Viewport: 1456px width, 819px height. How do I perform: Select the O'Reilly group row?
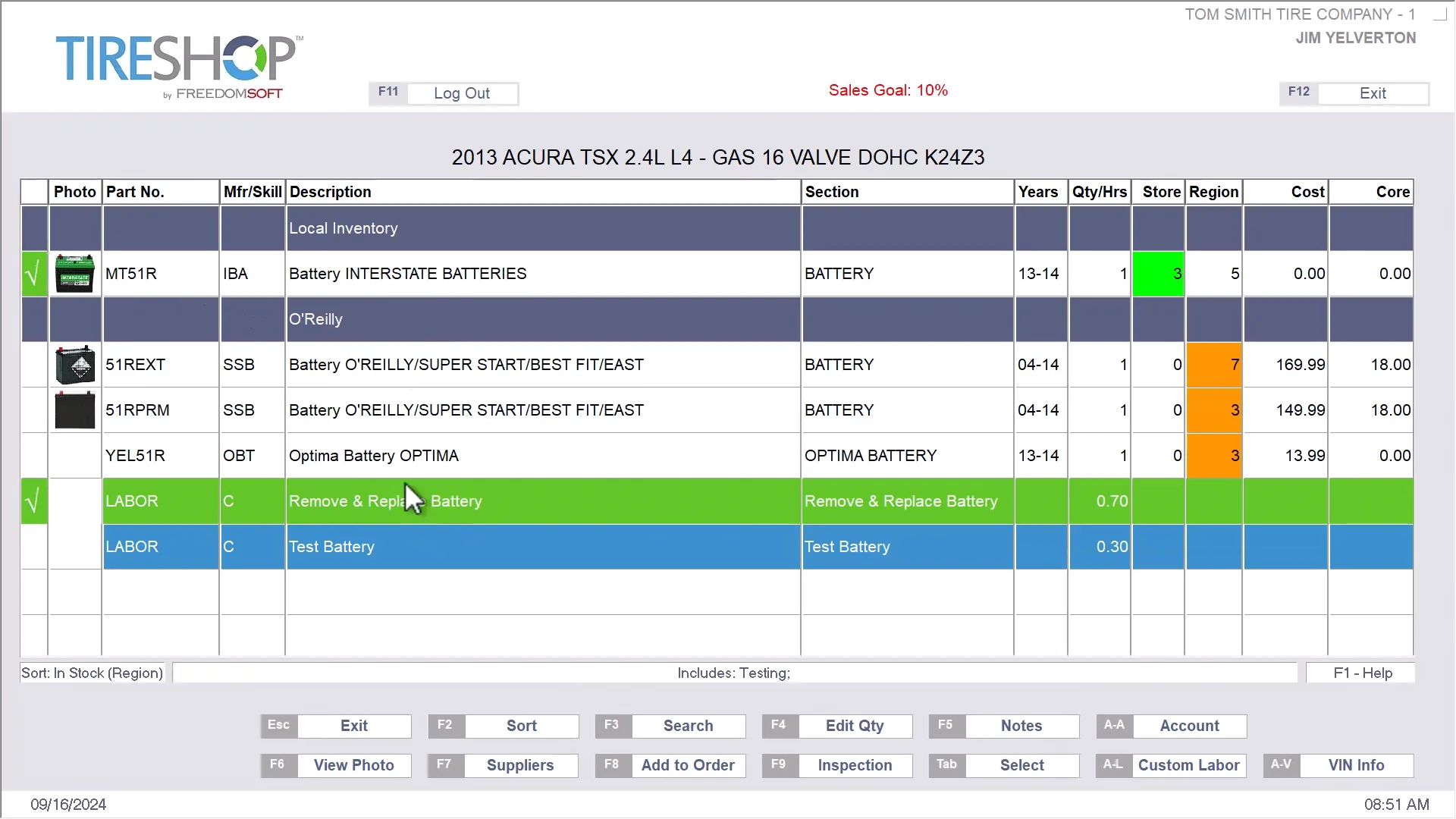(717, 319)
